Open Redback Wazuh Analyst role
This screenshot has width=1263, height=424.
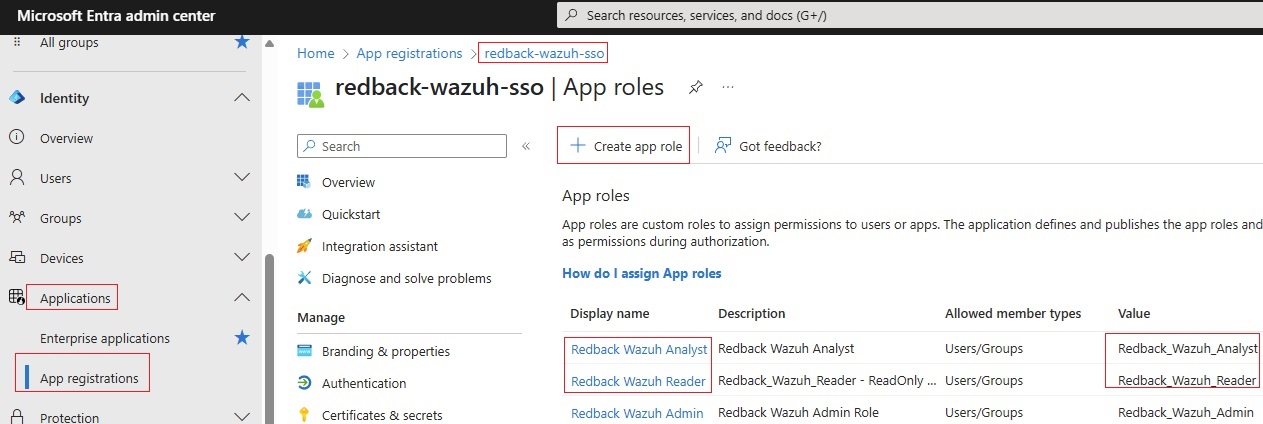[639, 349]
